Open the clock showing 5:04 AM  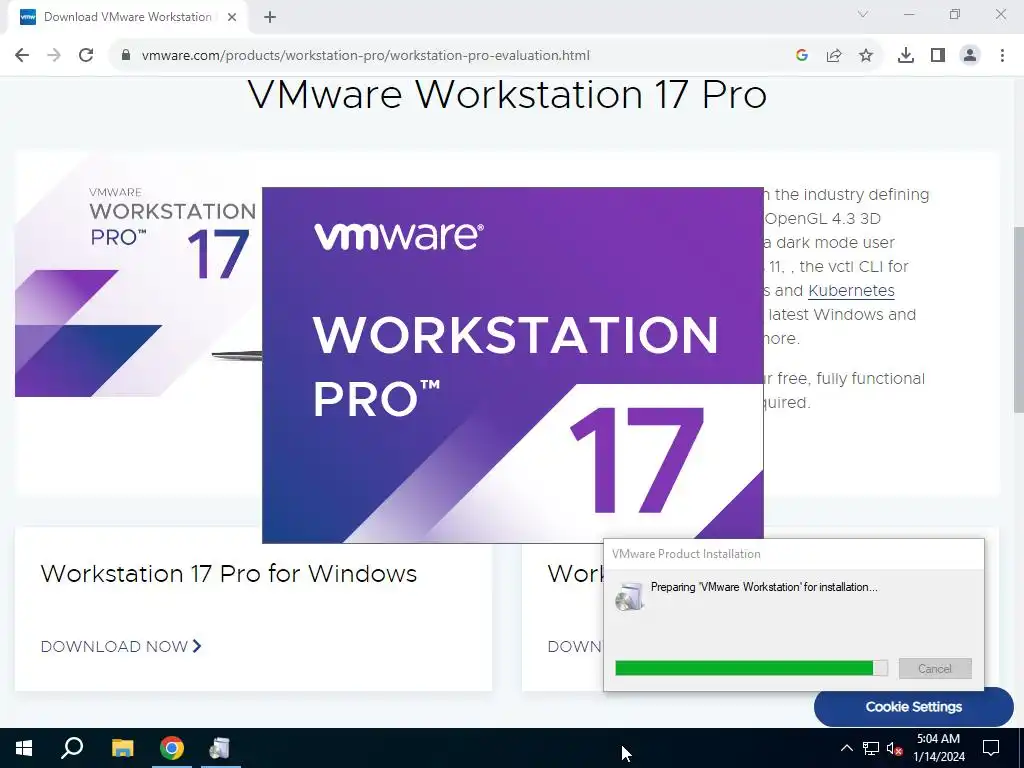point(938,748)
